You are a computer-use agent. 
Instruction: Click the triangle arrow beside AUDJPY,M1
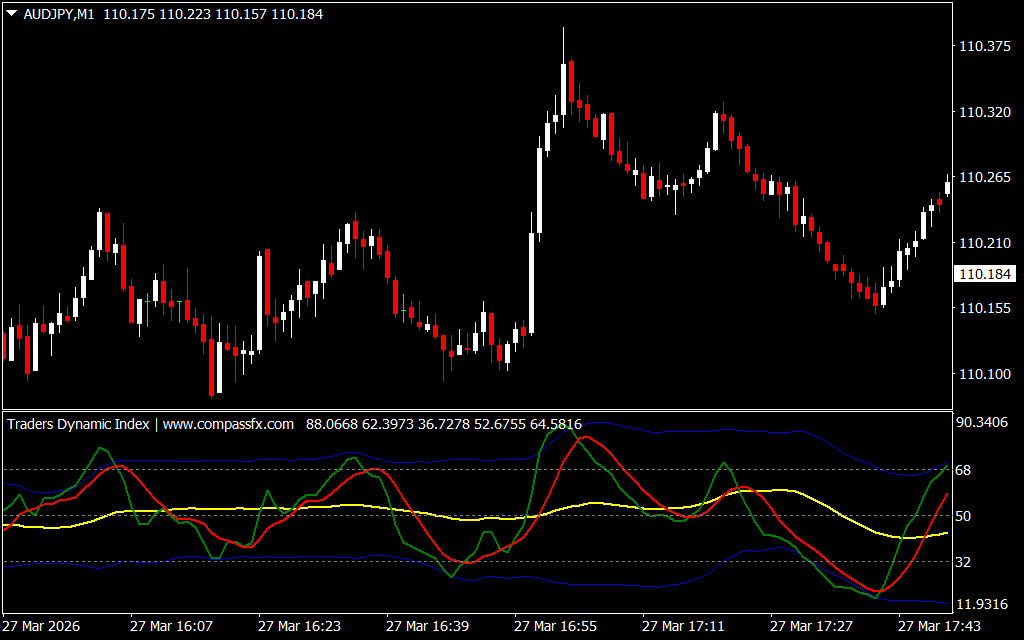(11, 15)
